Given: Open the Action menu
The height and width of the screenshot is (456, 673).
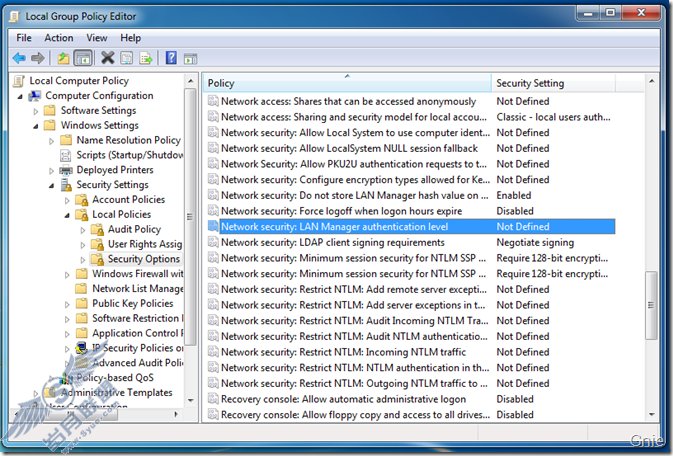Looking at the screenshot, I should [x=59, y=38].
